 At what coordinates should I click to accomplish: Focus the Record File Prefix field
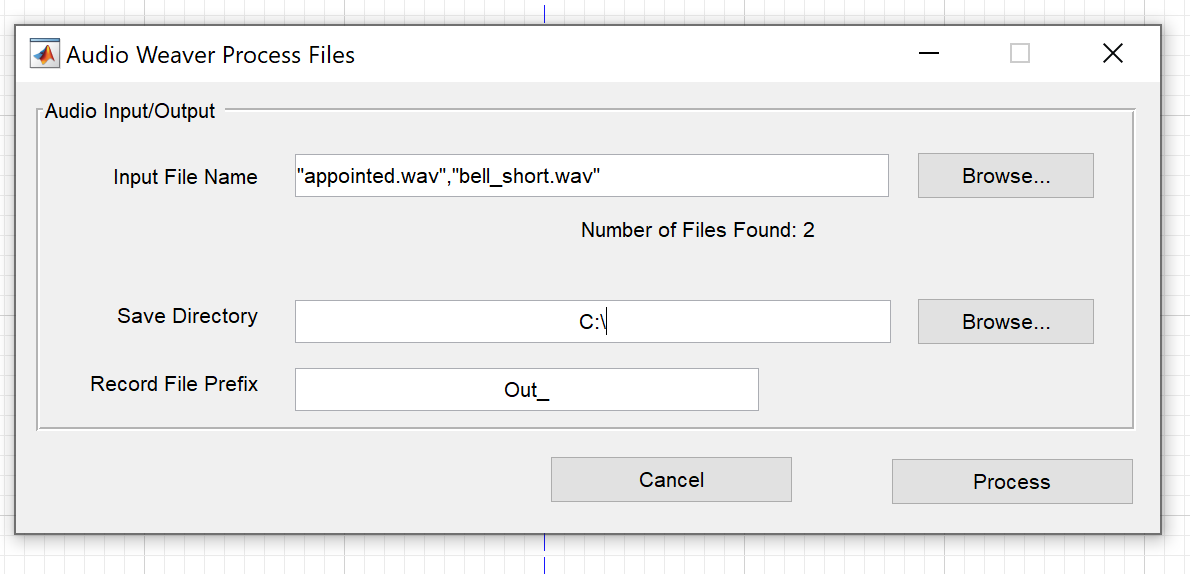[x=526, y=390]
